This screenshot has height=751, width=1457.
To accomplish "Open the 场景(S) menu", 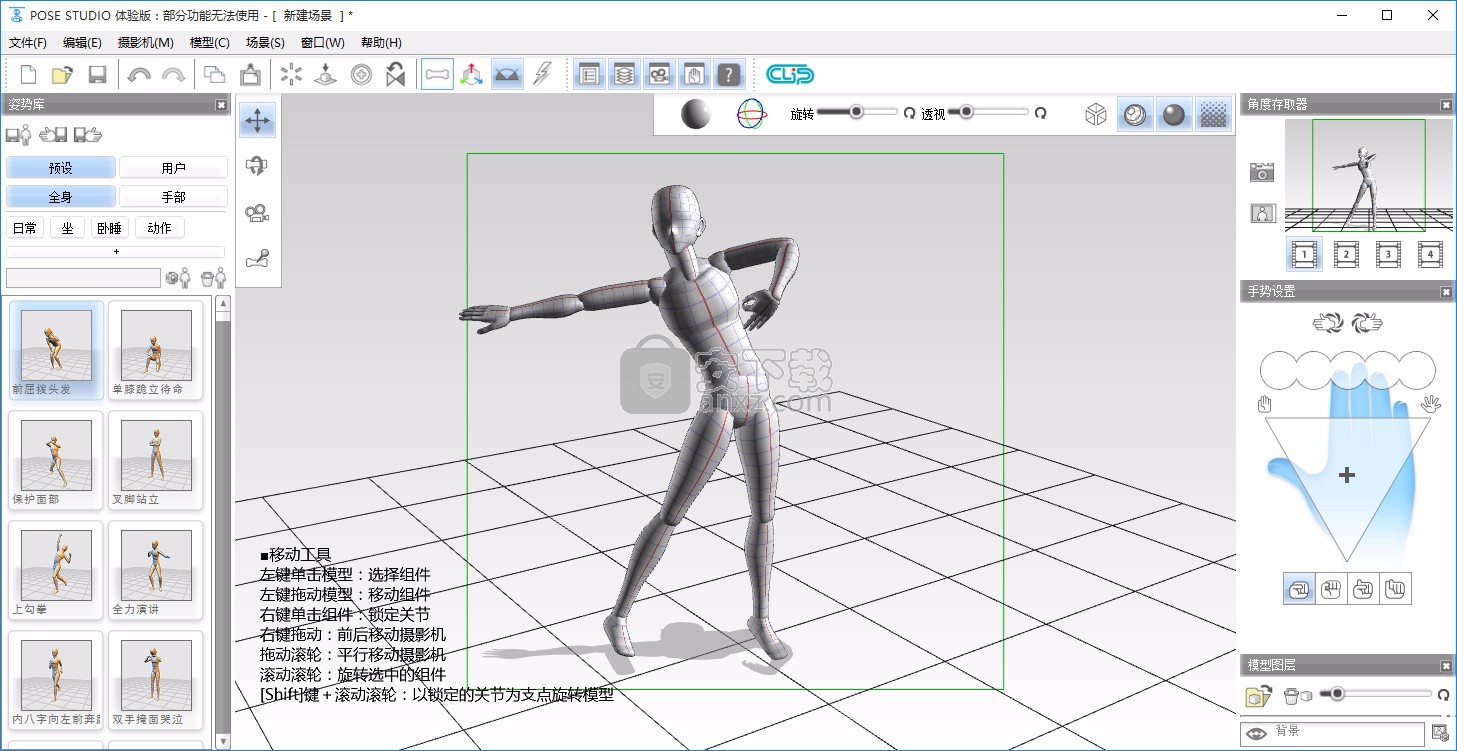I will 265,43.
